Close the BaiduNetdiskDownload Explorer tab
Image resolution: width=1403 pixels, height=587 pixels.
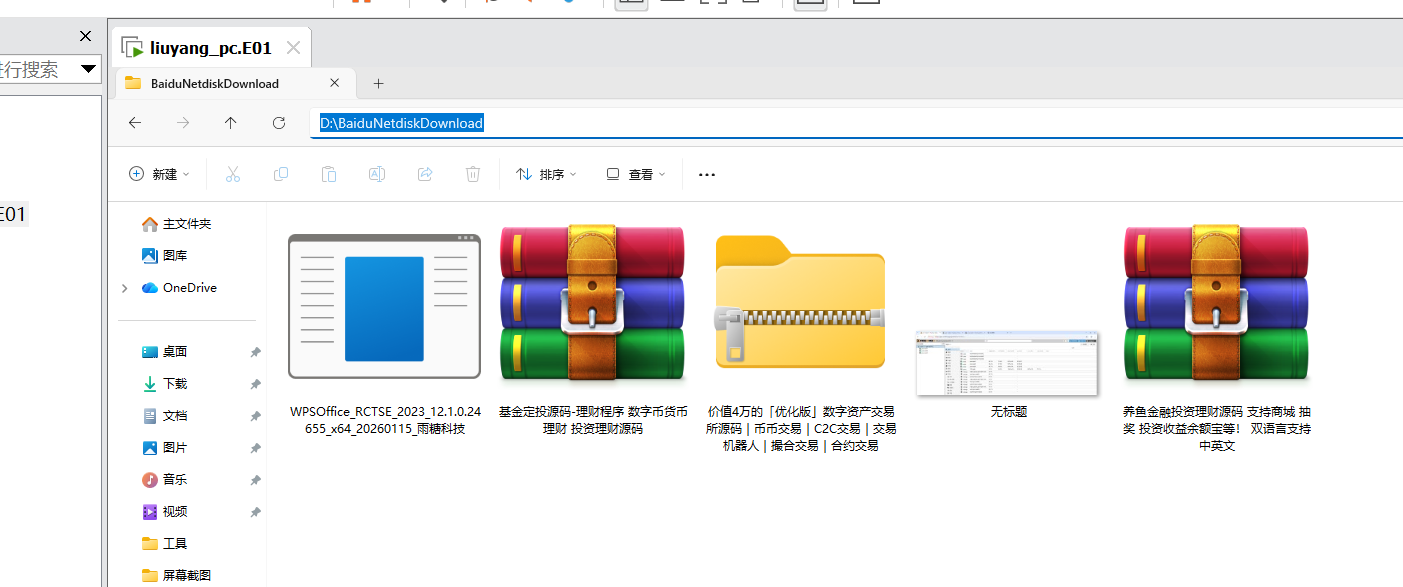click(x=335, y=83)
